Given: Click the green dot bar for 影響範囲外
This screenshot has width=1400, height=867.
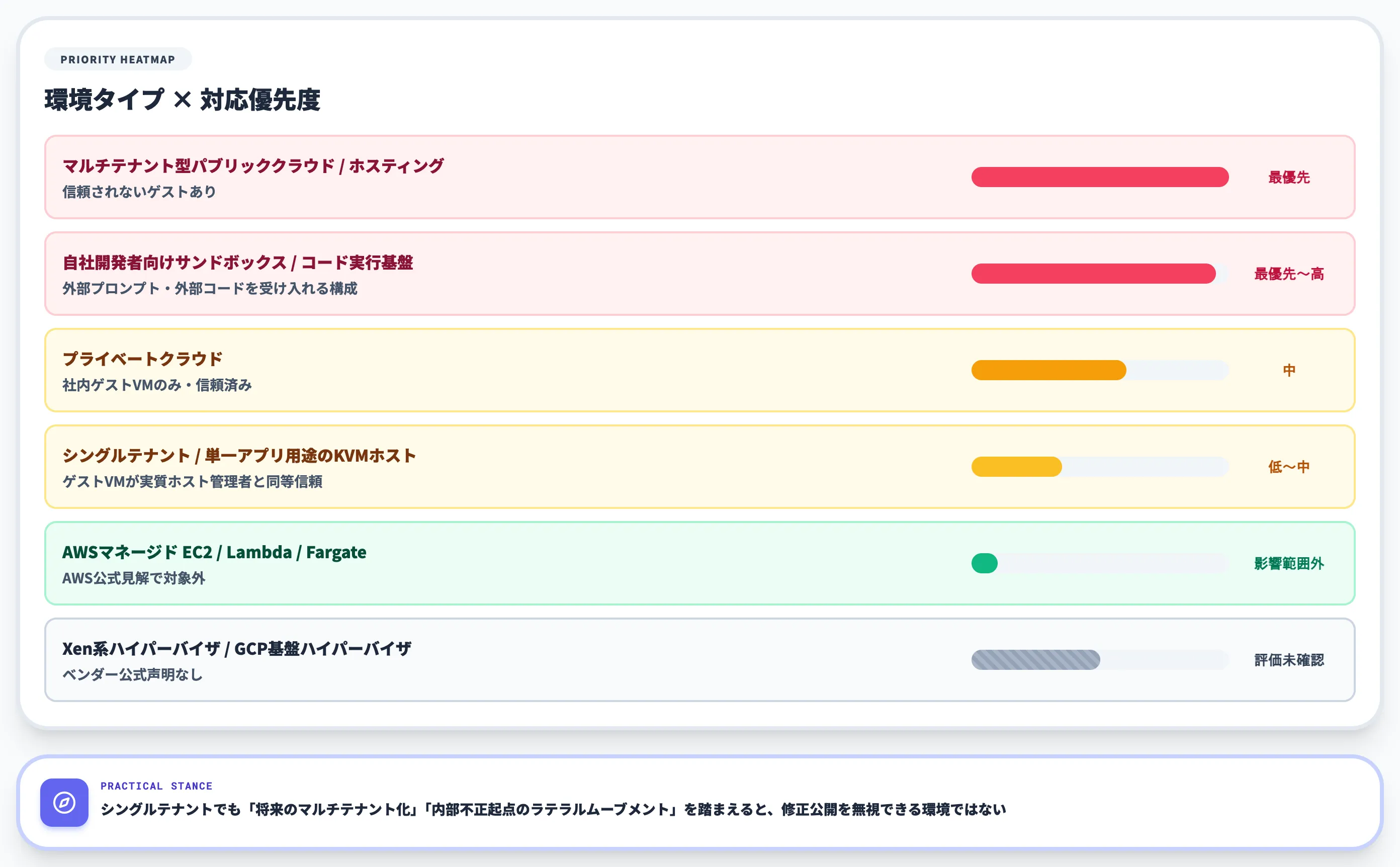Looking at the screenshot, I should (x=984, y=563).
